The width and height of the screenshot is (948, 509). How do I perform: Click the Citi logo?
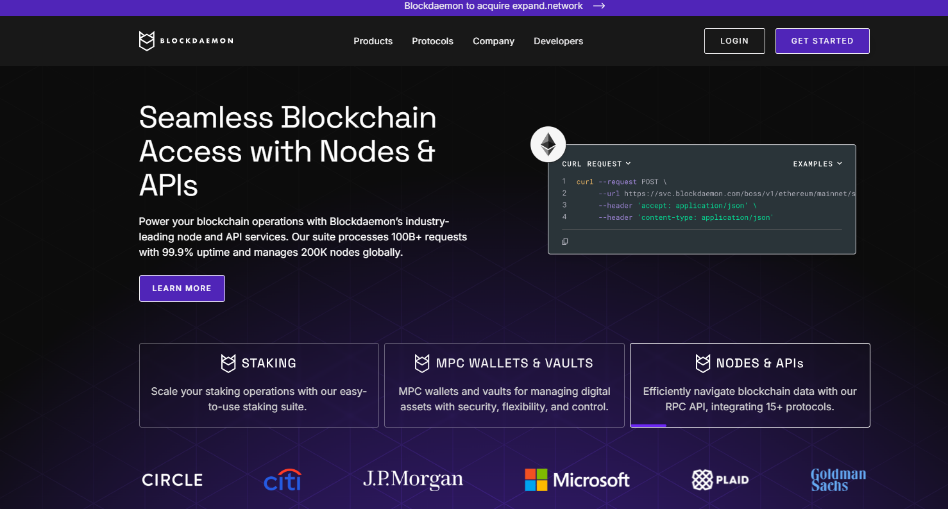[x=282, y=480]
